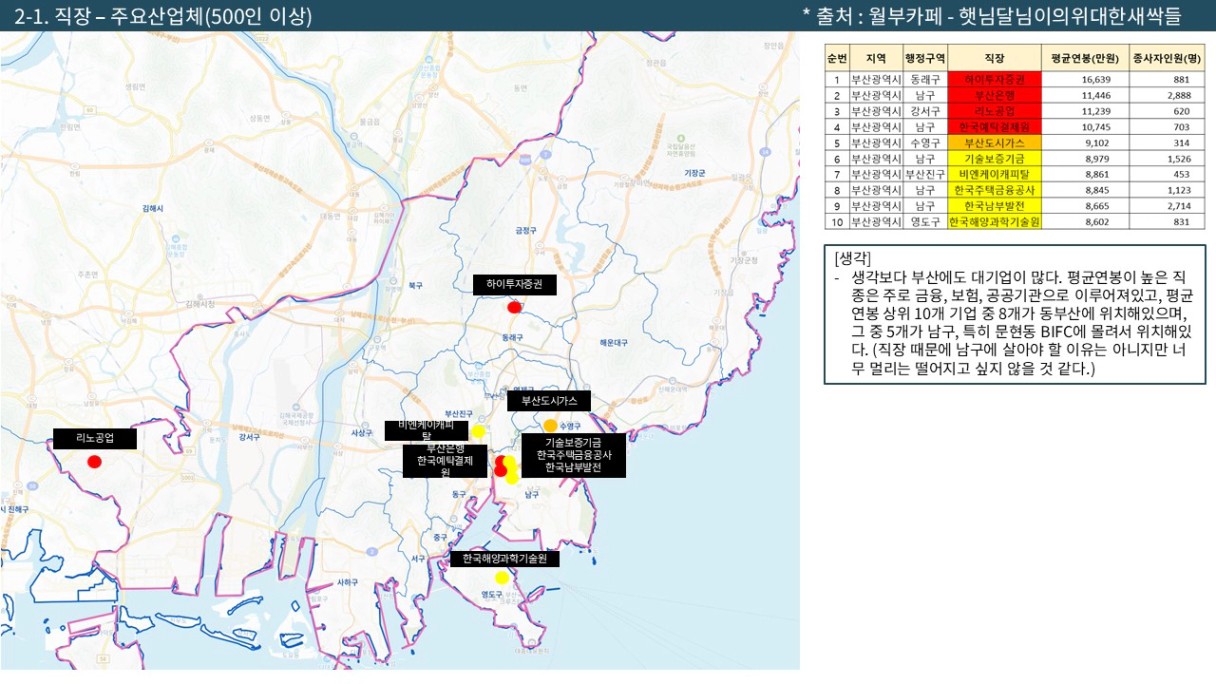Viewport: 1216px width, 684px height.
Task: Click the 평균연봉(만원) table header
Action: (x=1085, y=58)
